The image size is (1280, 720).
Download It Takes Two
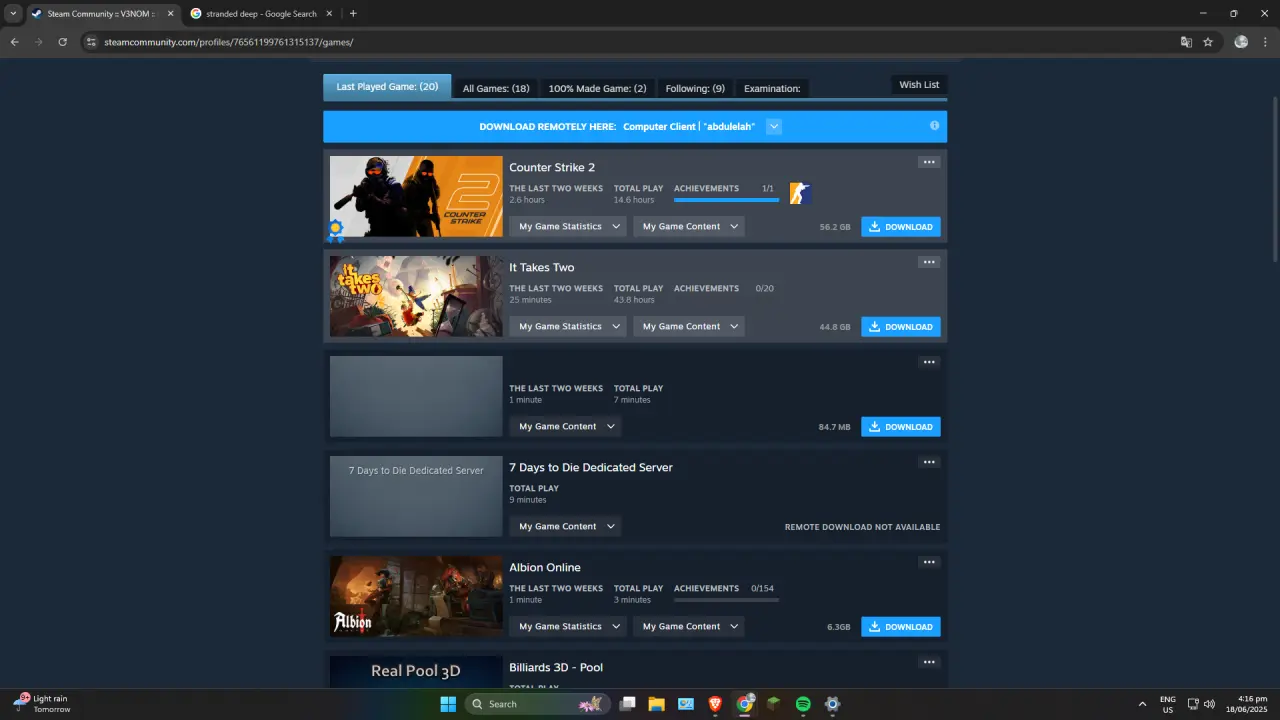click(x=901, y=327)
